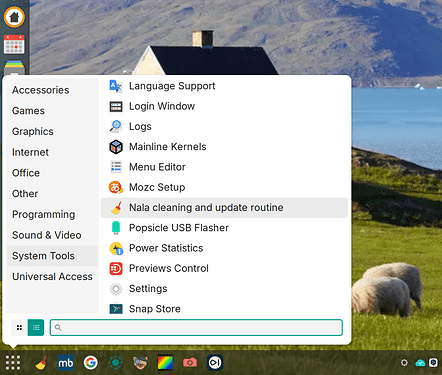Image resolution: width=442 pixels, height=375 pixels.
Task: Open the Calendar desktop icon
Action: [x=14, y=45]
